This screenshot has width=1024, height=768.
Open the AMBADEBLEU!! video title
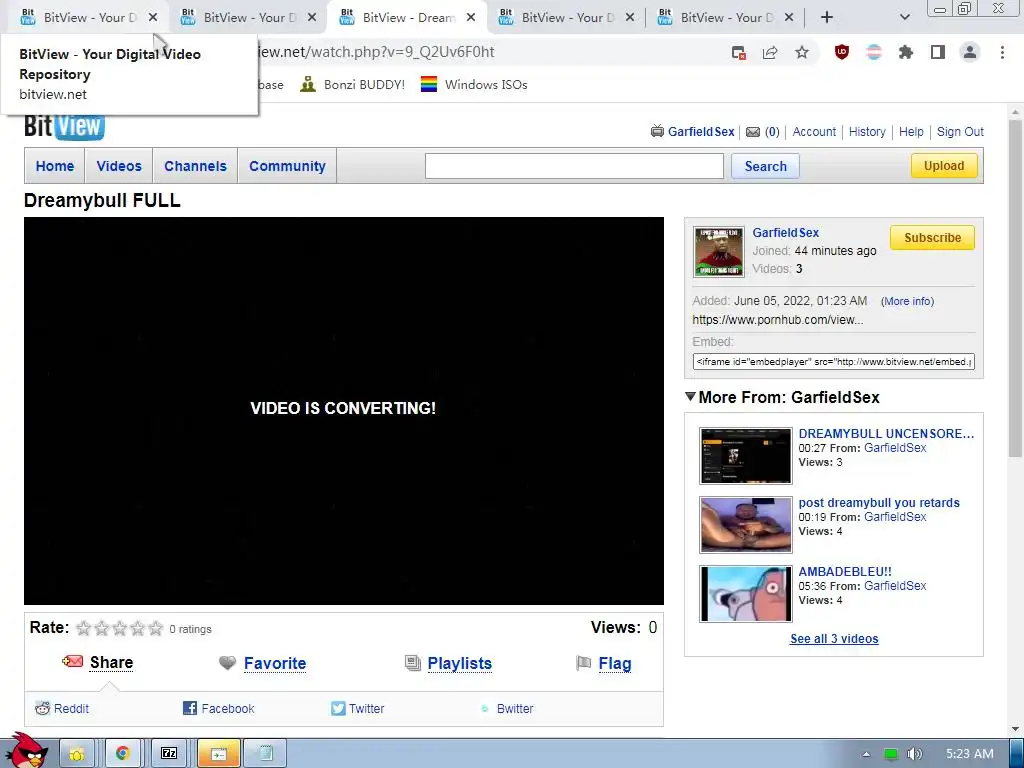[x=845, y=571]
